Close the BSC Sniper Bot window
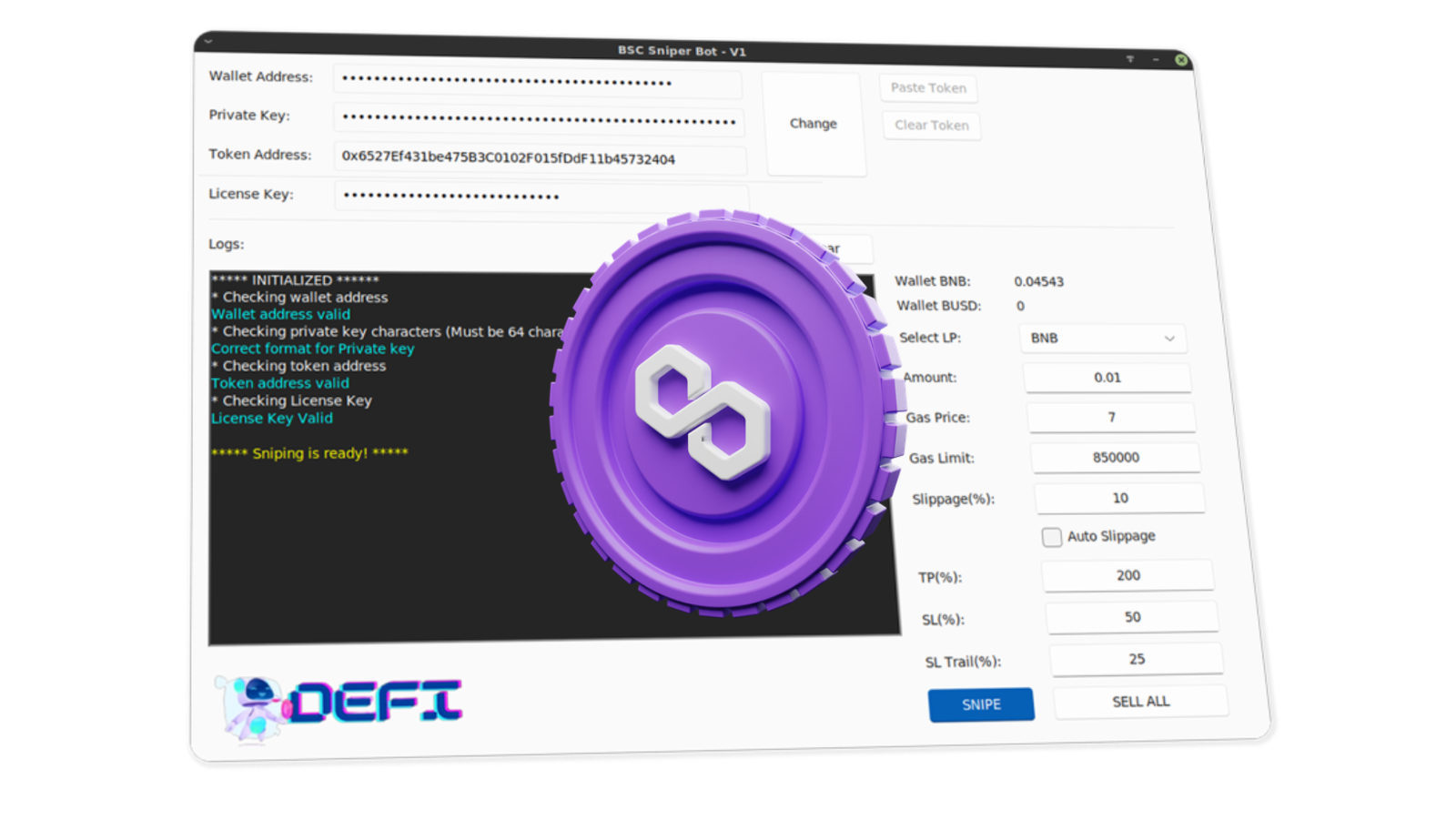 click(x=1181, y=60)
